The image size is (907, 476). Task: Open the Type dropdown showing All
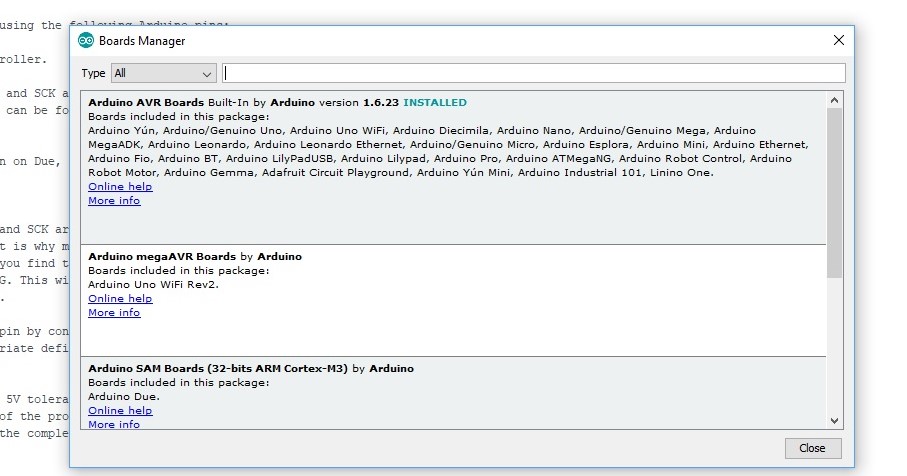(x=164, y=73)
